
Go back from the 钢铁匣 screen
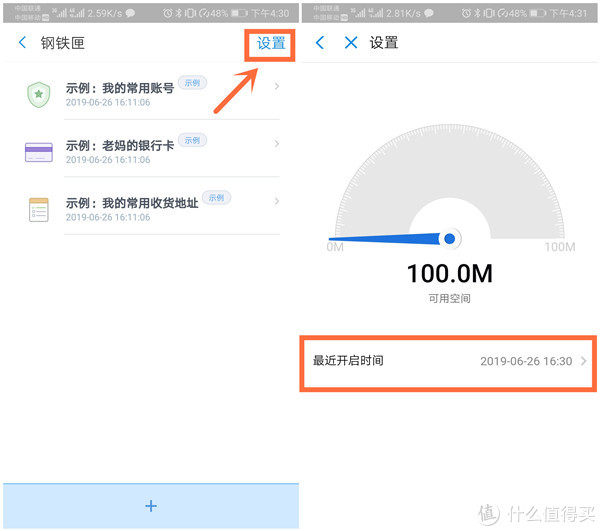coord(23,42)
